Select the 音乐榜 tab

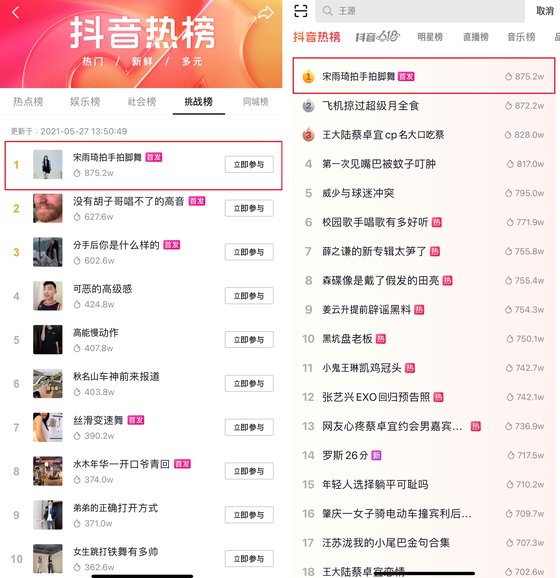click(x=521, y=37)
